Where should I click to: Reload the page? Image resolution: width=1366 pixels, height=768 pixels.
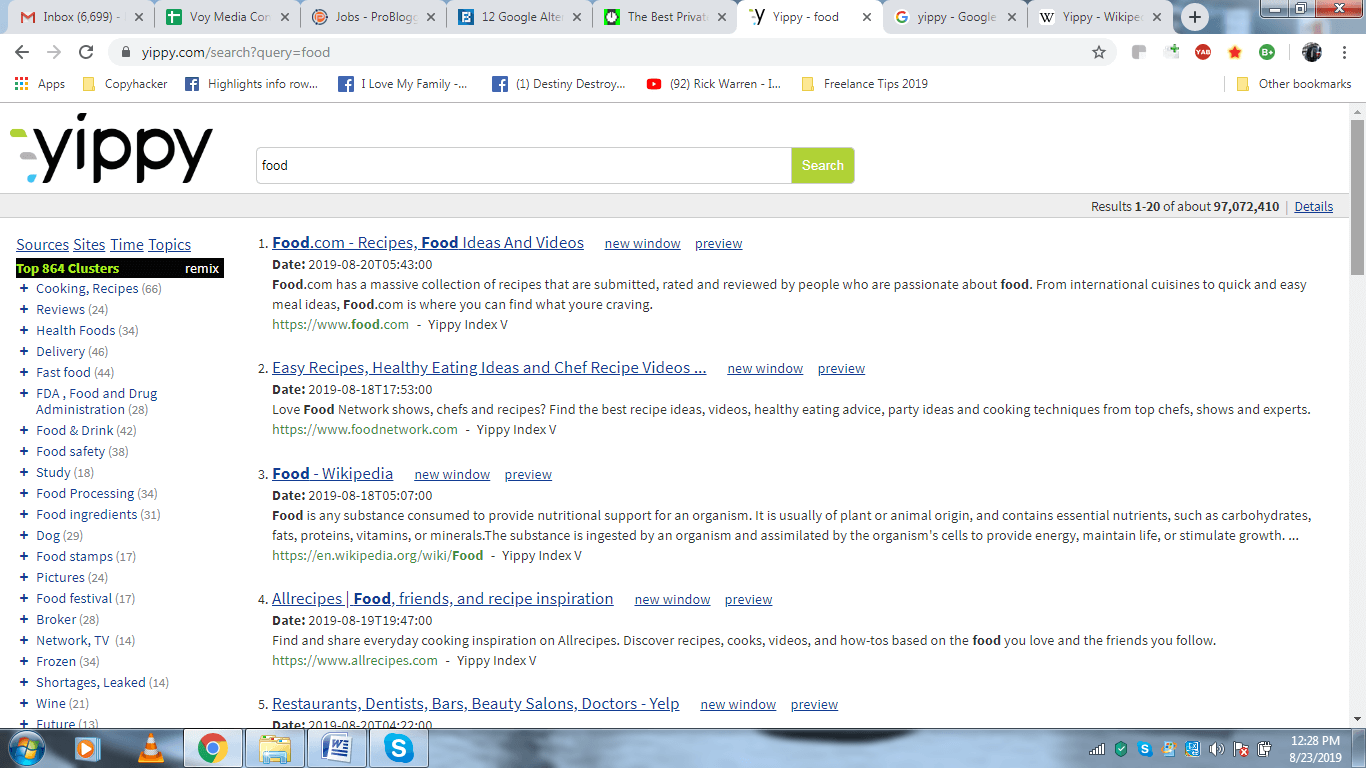[x=86, y=52]
